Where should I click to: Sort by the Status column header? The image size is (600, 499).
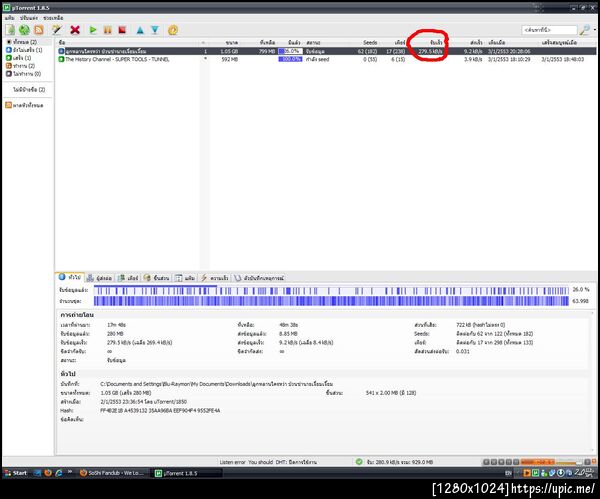coord(313,42)
